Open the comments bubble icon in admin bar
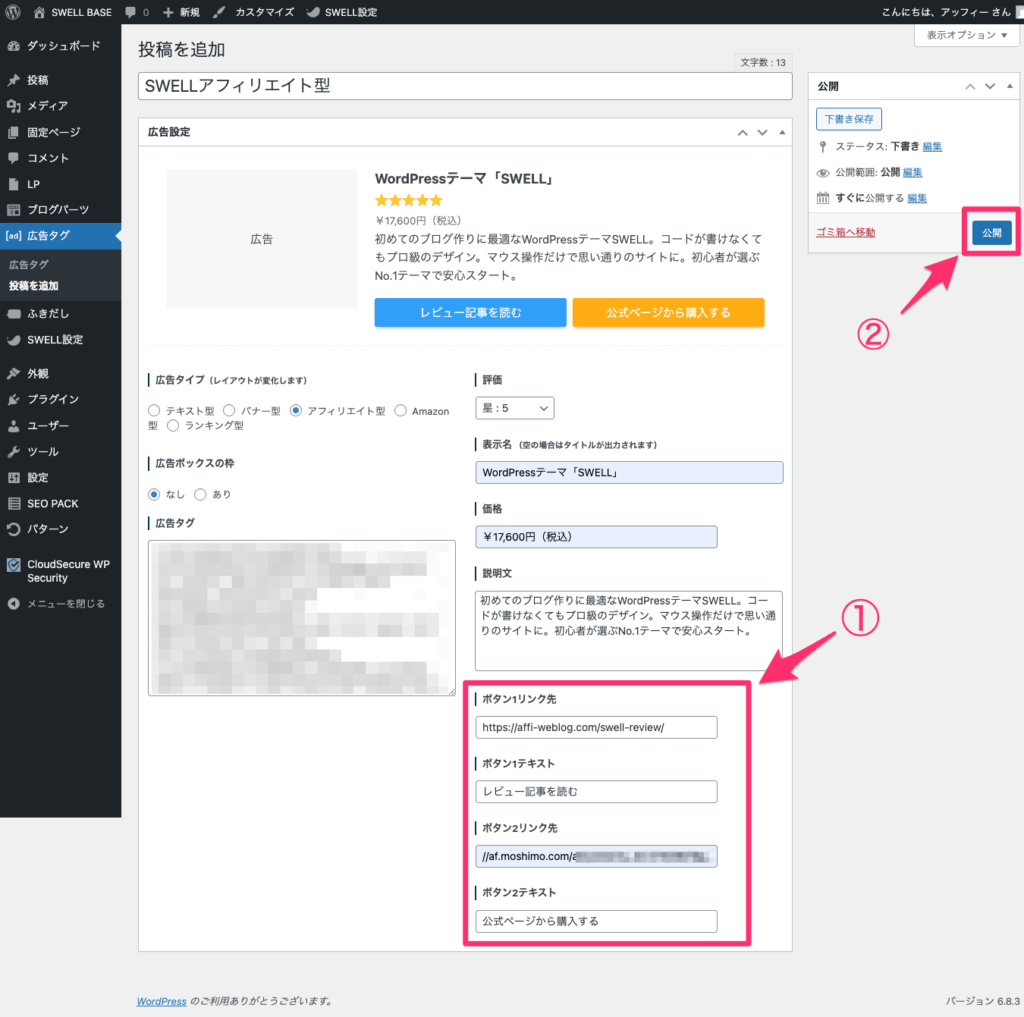Viewport: 1024px width, 1017px height. point(132,12)
